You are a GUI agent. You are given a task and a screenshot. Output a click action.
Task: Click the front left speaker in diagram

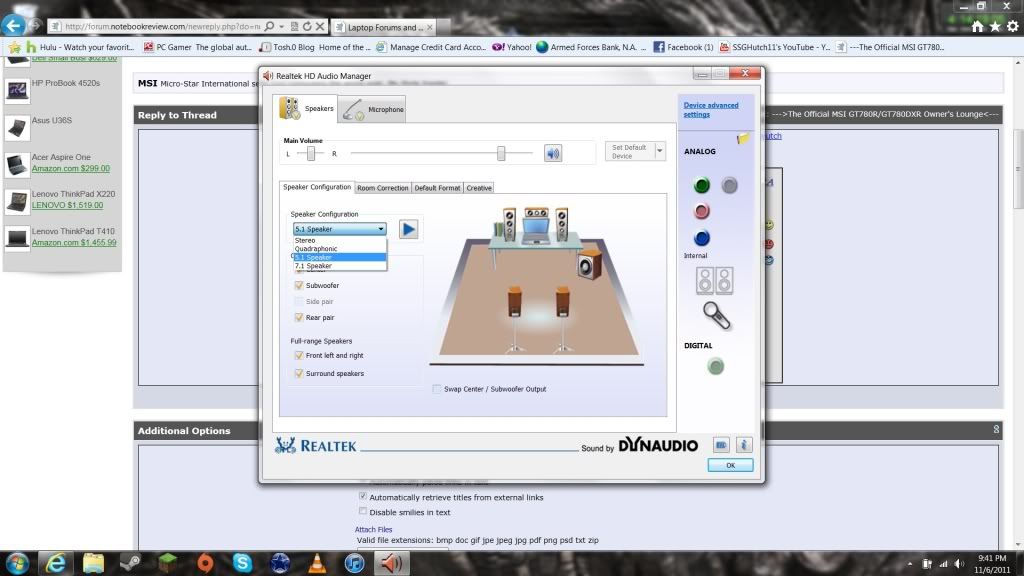pos(509,224)
